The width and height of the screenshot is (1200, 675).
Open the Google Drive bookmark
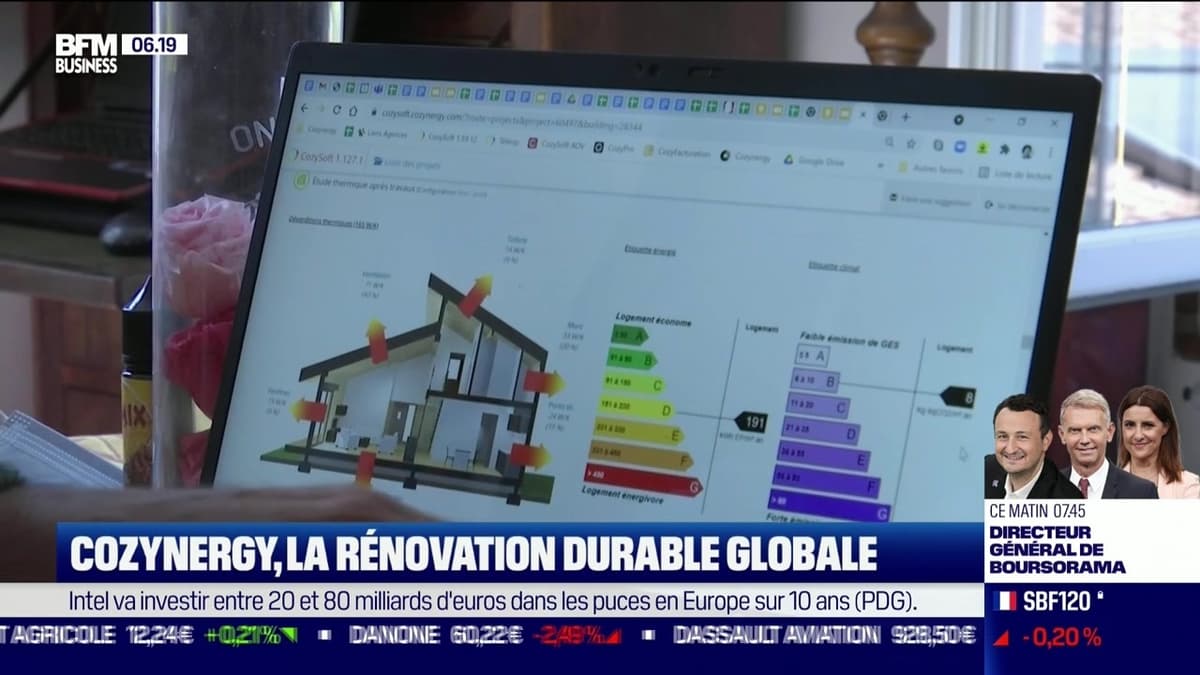814,160
